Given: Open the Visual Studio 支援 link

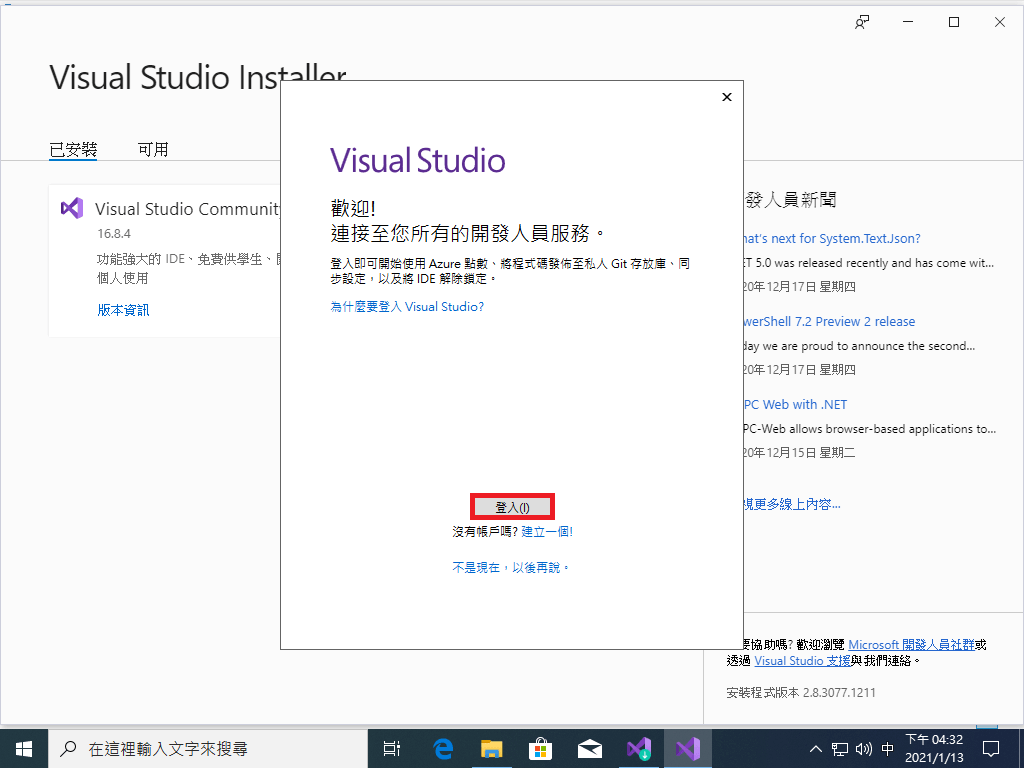Looking at the screenshot, I should click(802, 661).
